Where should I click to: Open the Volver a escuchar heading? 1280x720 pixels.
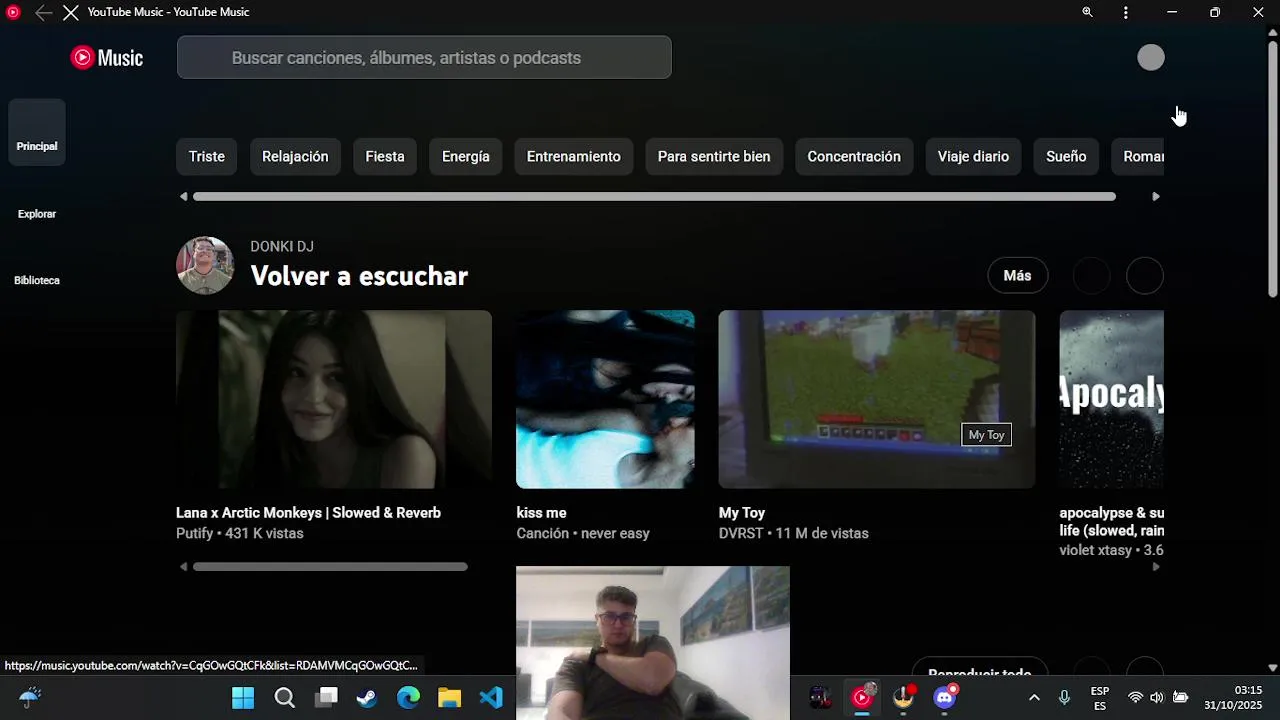tap(359, 276)
